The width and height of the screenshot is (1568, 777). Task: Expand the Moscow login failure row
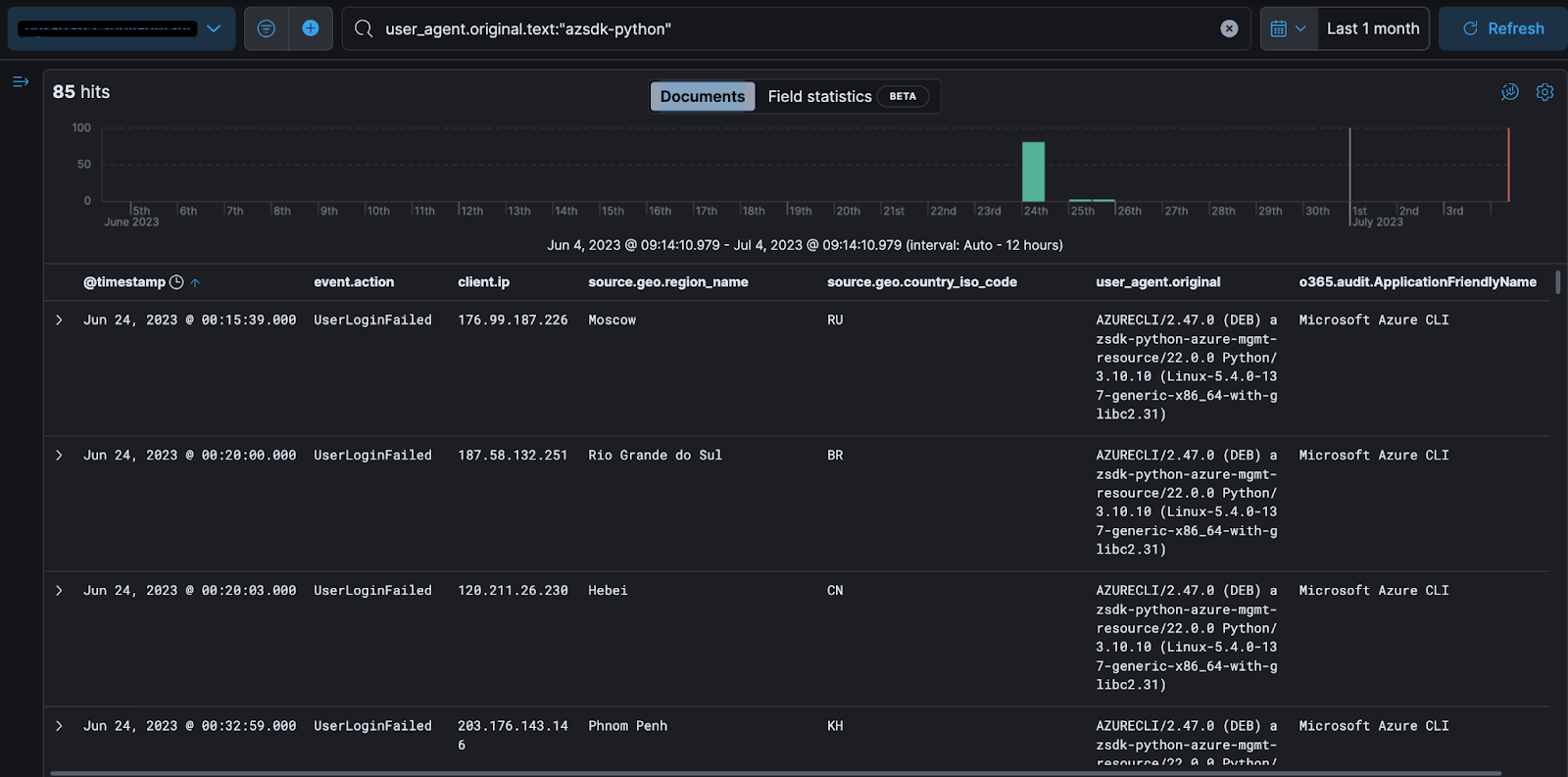click(59, 320)
